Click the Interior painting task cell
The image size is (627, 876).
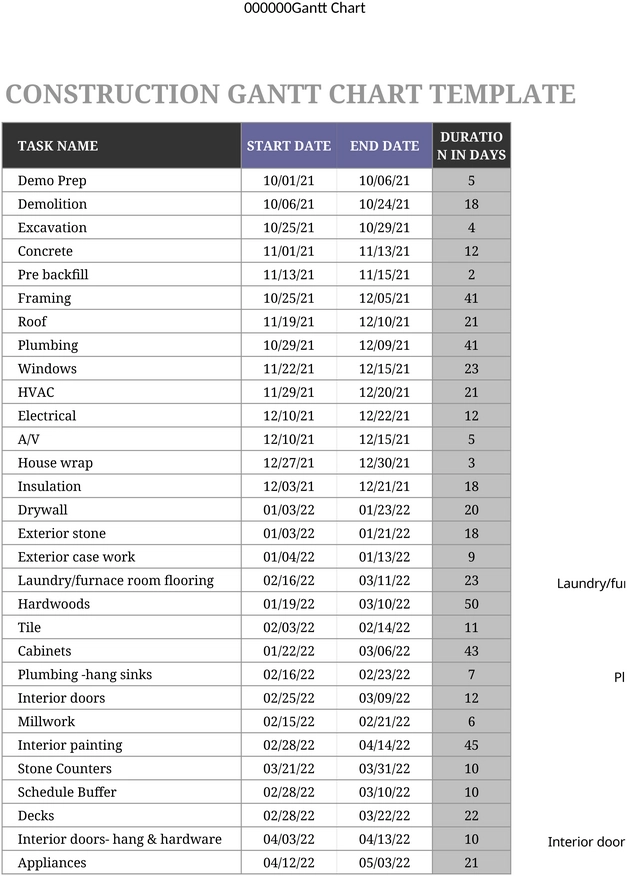click(121, 745)
